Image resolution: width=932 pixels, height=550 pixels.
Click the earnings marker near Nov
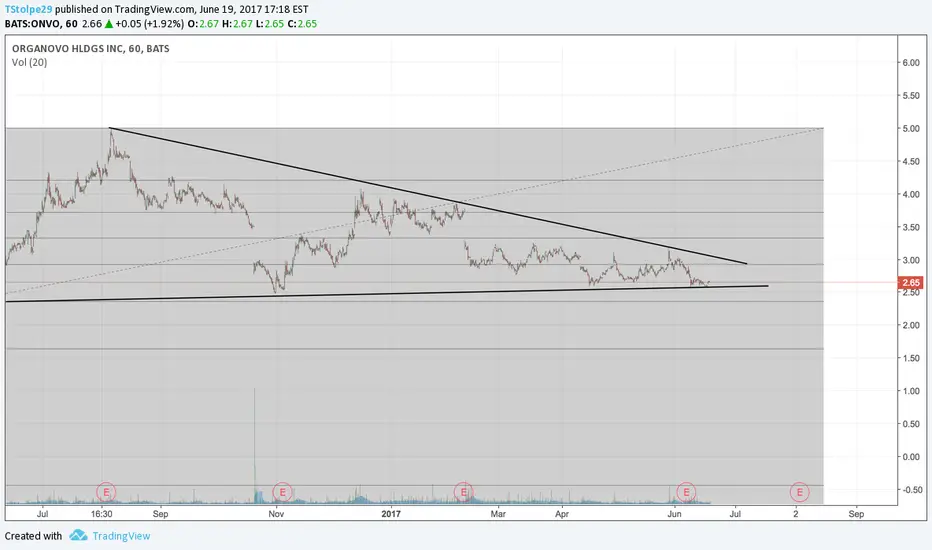tap(282, 492)
